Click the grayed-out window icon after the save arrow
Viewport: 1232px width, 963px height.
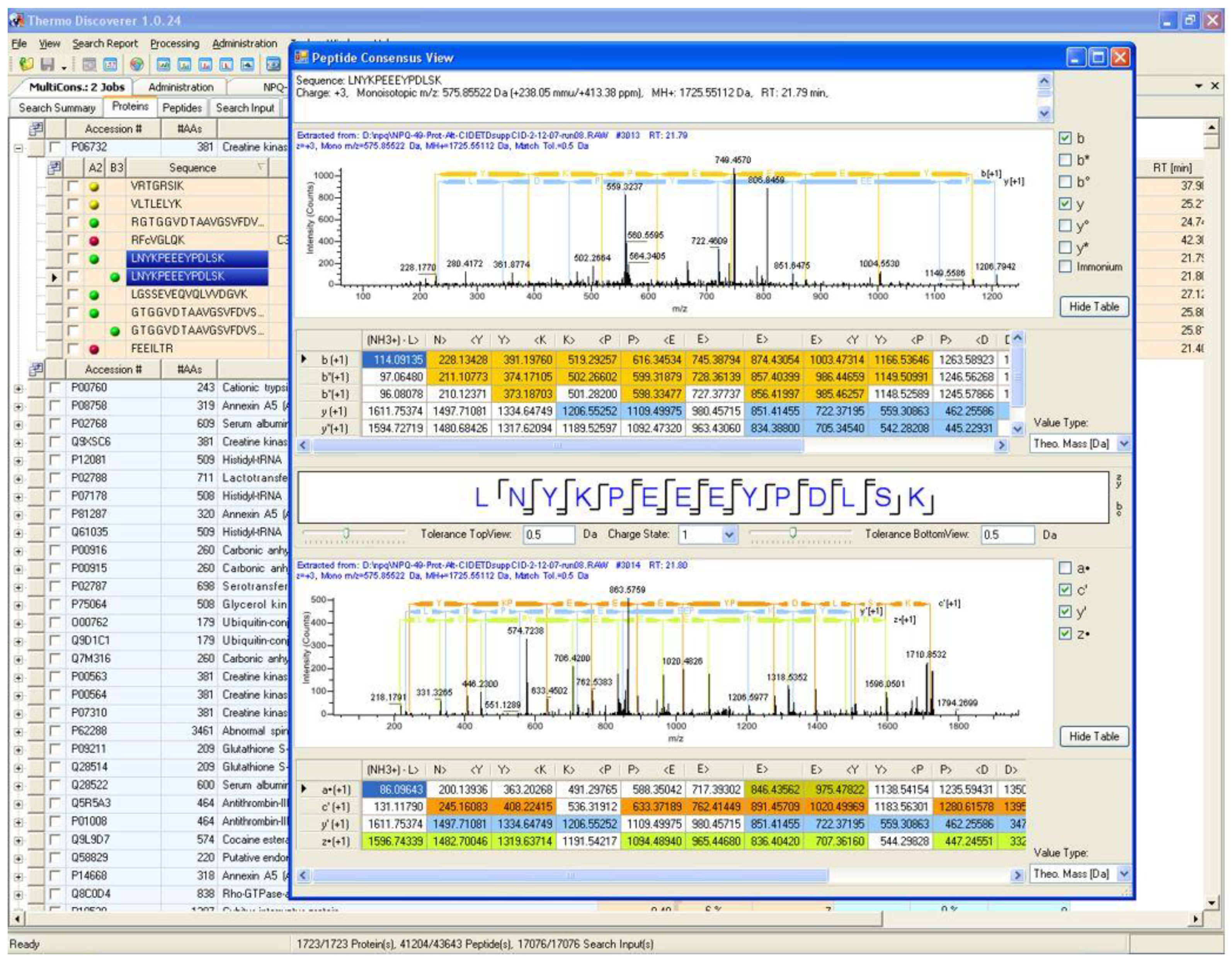[89, 65]
